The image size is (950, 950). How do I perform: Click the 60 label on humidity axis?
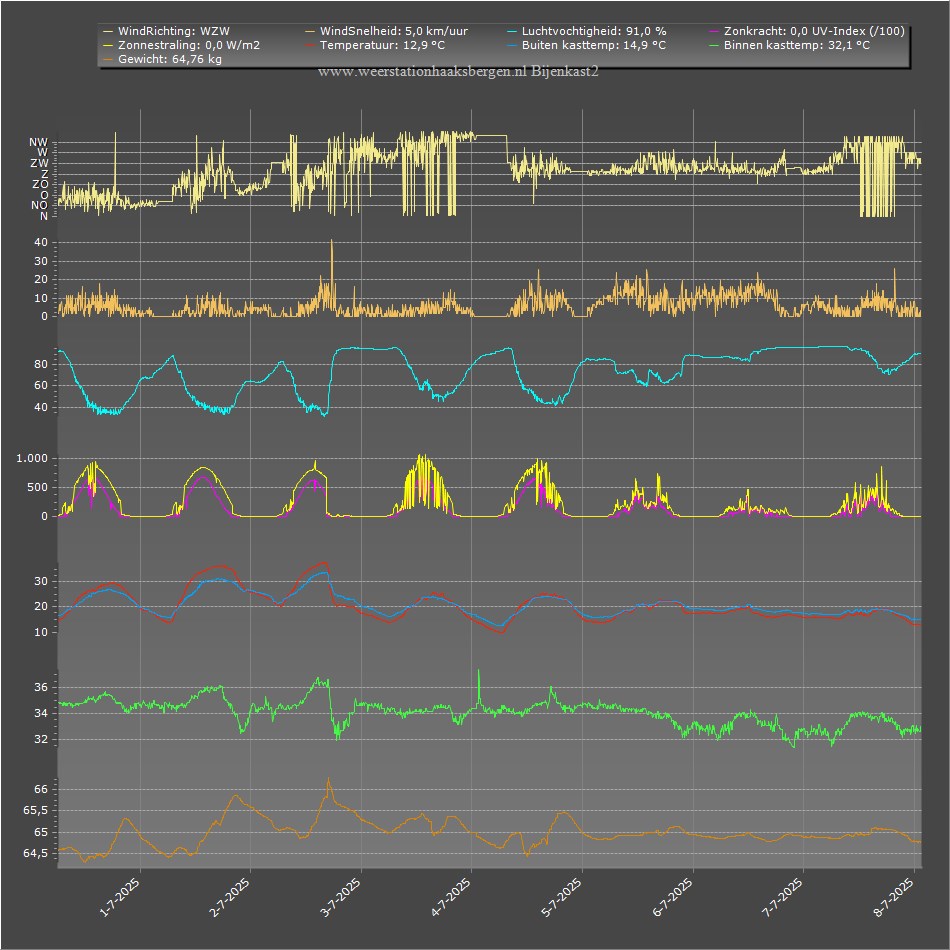coord(41,385)
